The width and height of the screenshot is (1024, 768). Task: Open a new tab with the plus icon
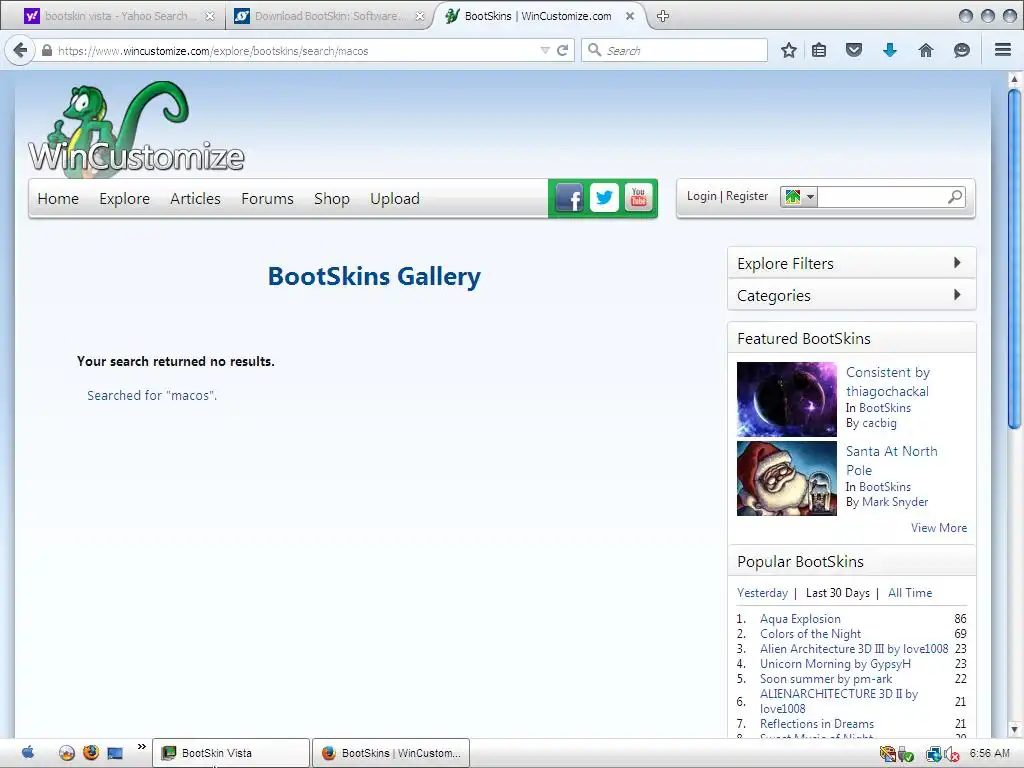(x=663, y=16)
